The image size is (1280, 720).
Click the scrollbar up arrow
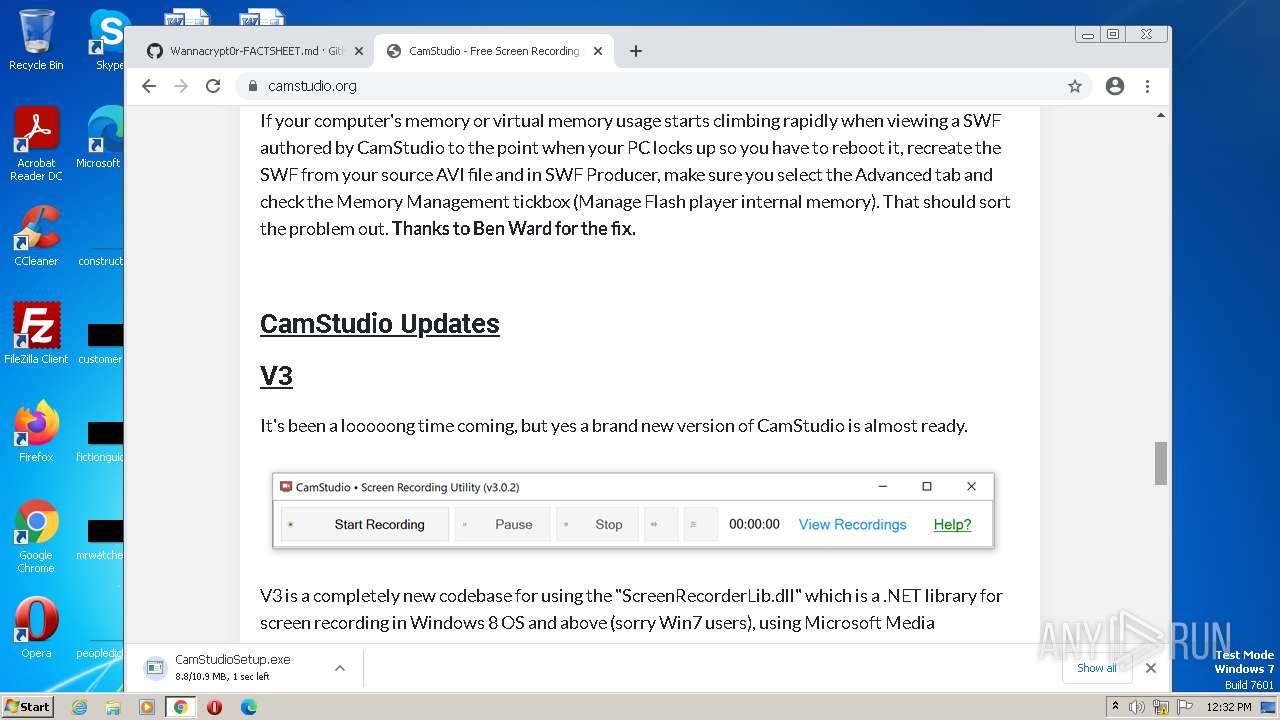[1161, 115]
